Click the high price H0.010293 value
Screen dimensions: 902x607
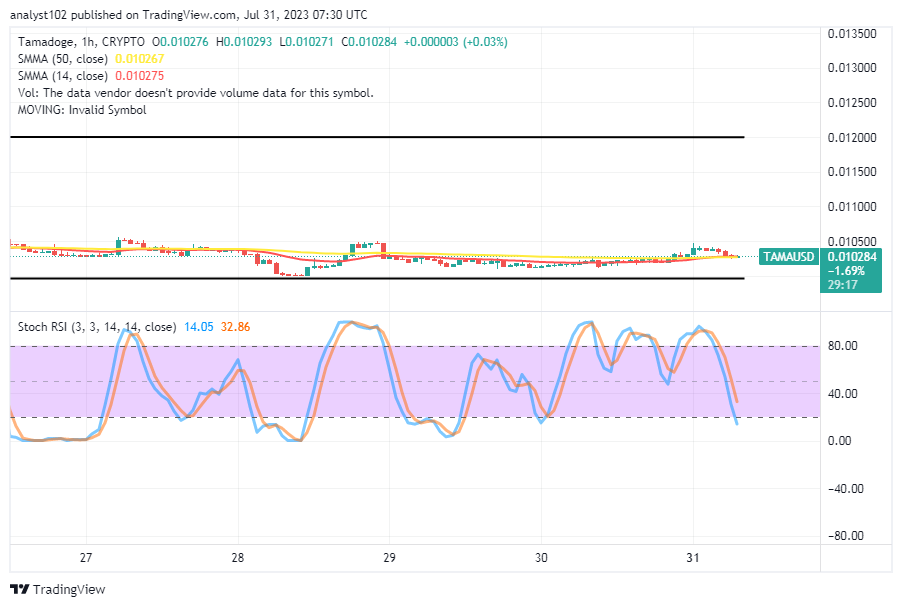tap(244, 42)
